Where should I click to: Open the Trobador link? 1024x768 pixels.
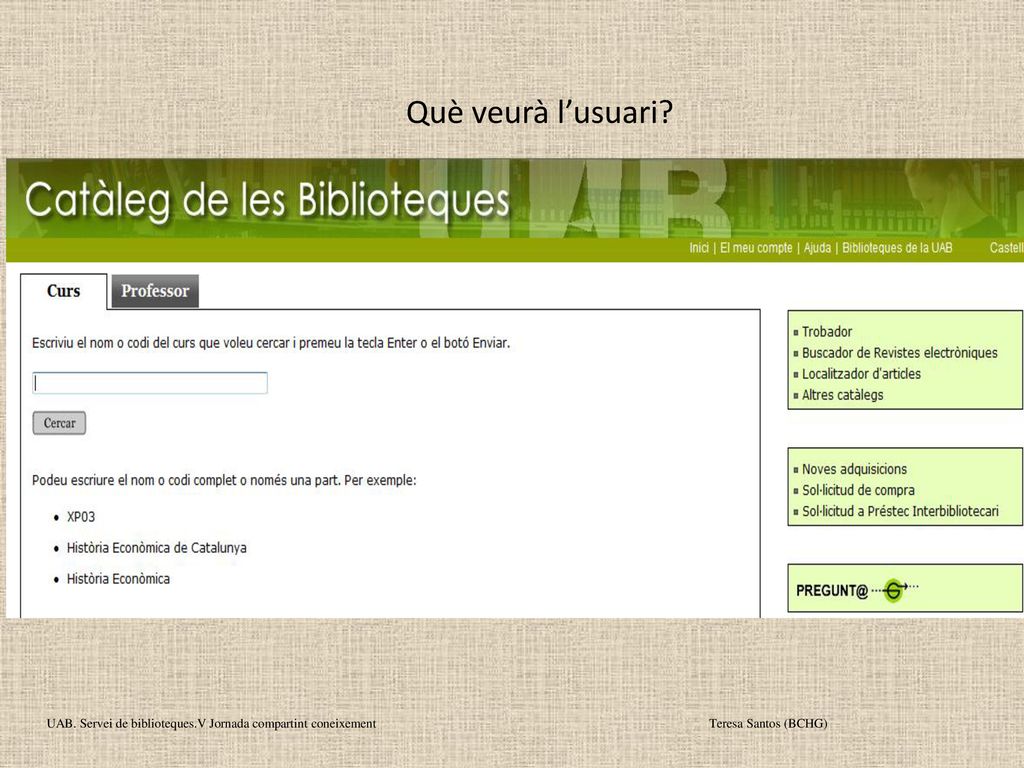point(827,332)
